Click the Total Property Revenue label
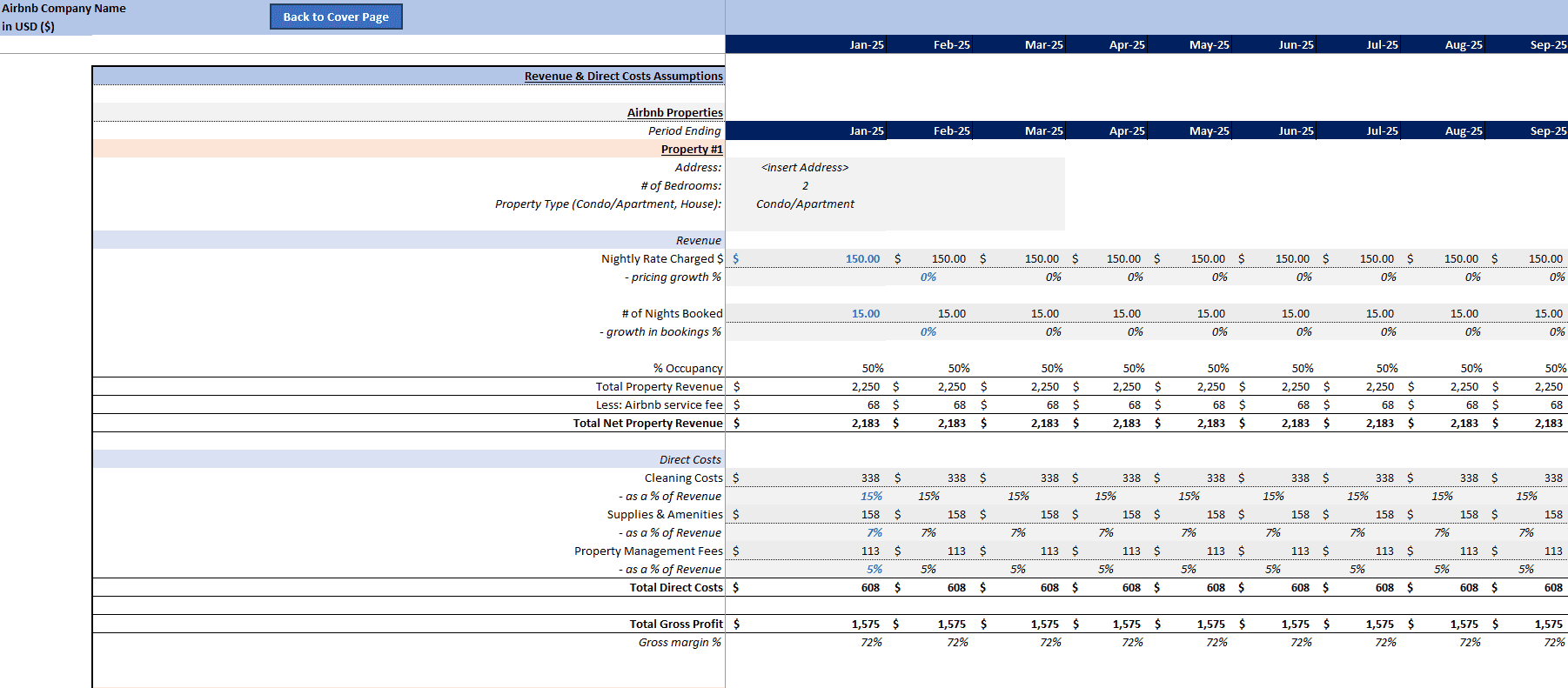 (x=659, y=386)
